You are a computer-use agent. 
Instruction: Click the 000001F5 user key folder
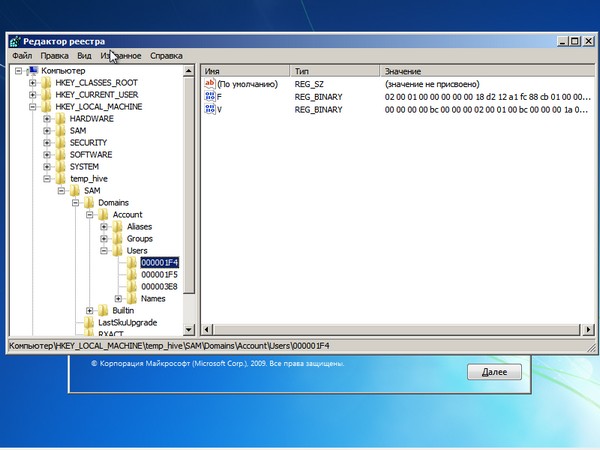pyautogui.click(x=159, y=275)
